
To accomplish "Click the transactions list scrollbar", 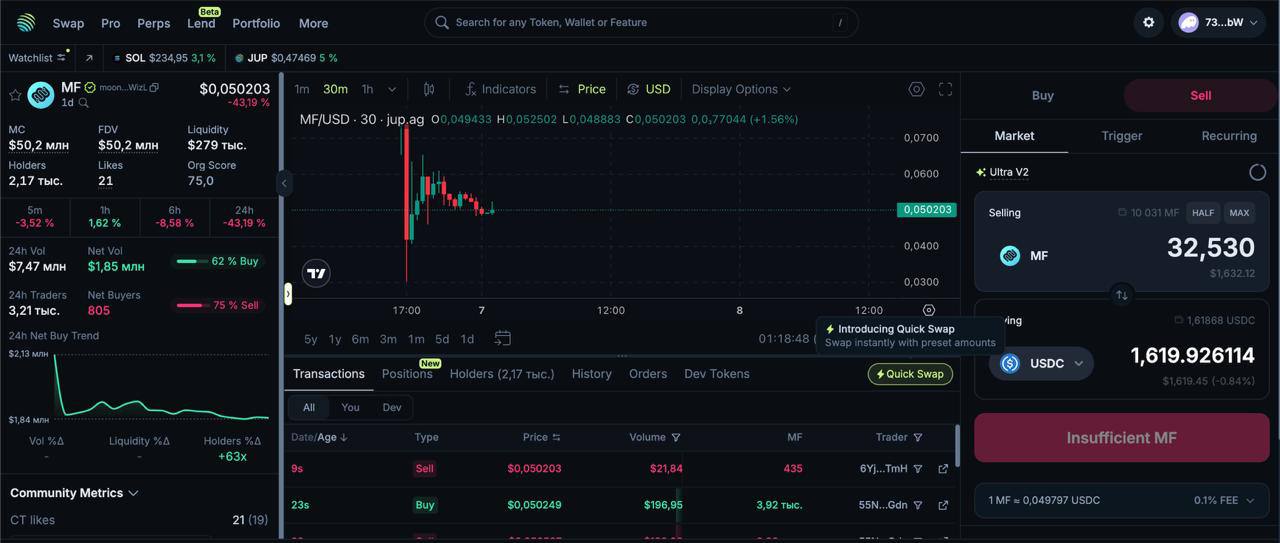I will (957, 445).
